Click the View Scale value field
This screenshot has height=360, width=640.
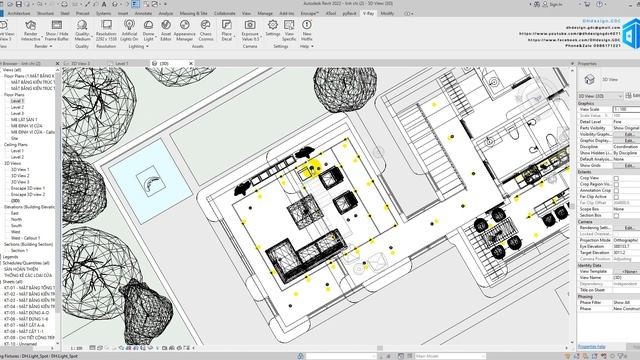pyautogui.click(x=626, y=109)
